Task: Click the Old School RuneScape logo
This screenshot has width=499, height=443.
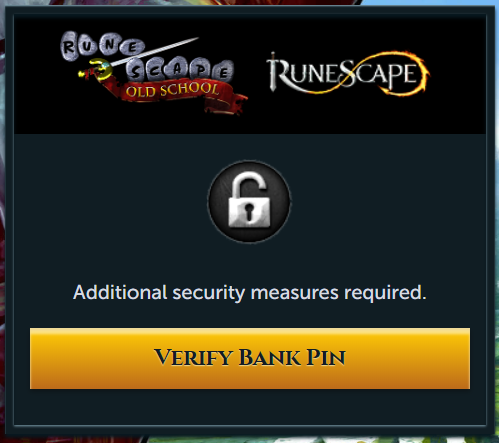Action: tap(154, 73)
